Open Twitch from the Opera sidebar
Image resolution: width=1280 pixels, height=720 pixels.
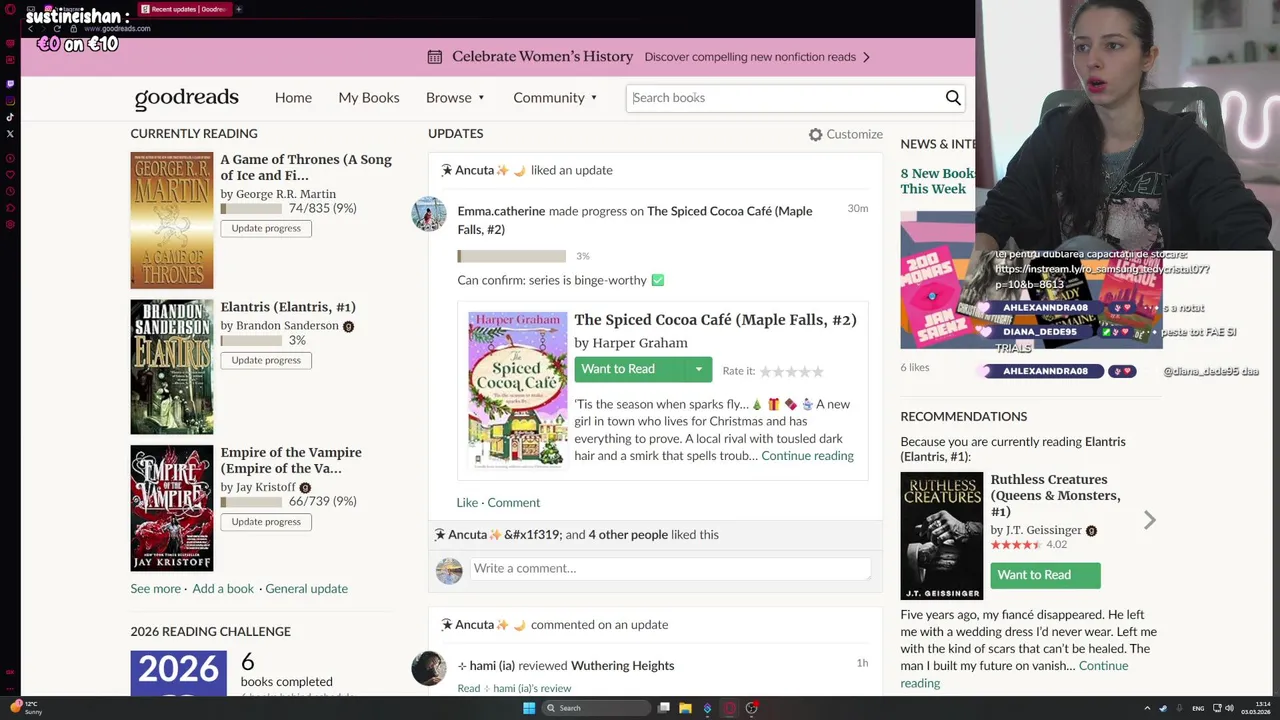[x=10, y=84]
